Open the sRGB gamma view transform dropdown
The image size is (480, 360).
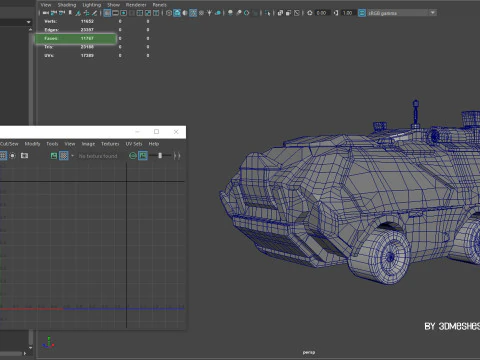(x=433, y=13)
